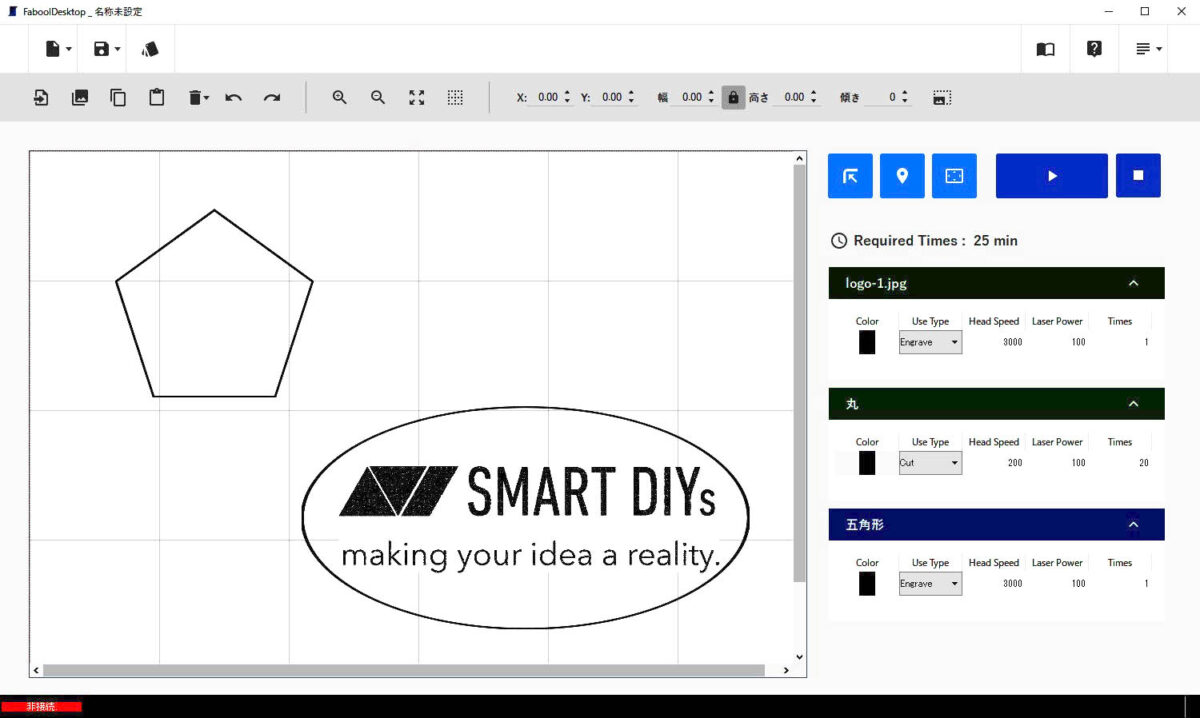The height and width of the screenshot is (718, 1200).
Task: Open the hamburger settings menu
Action: point(1148,49)
